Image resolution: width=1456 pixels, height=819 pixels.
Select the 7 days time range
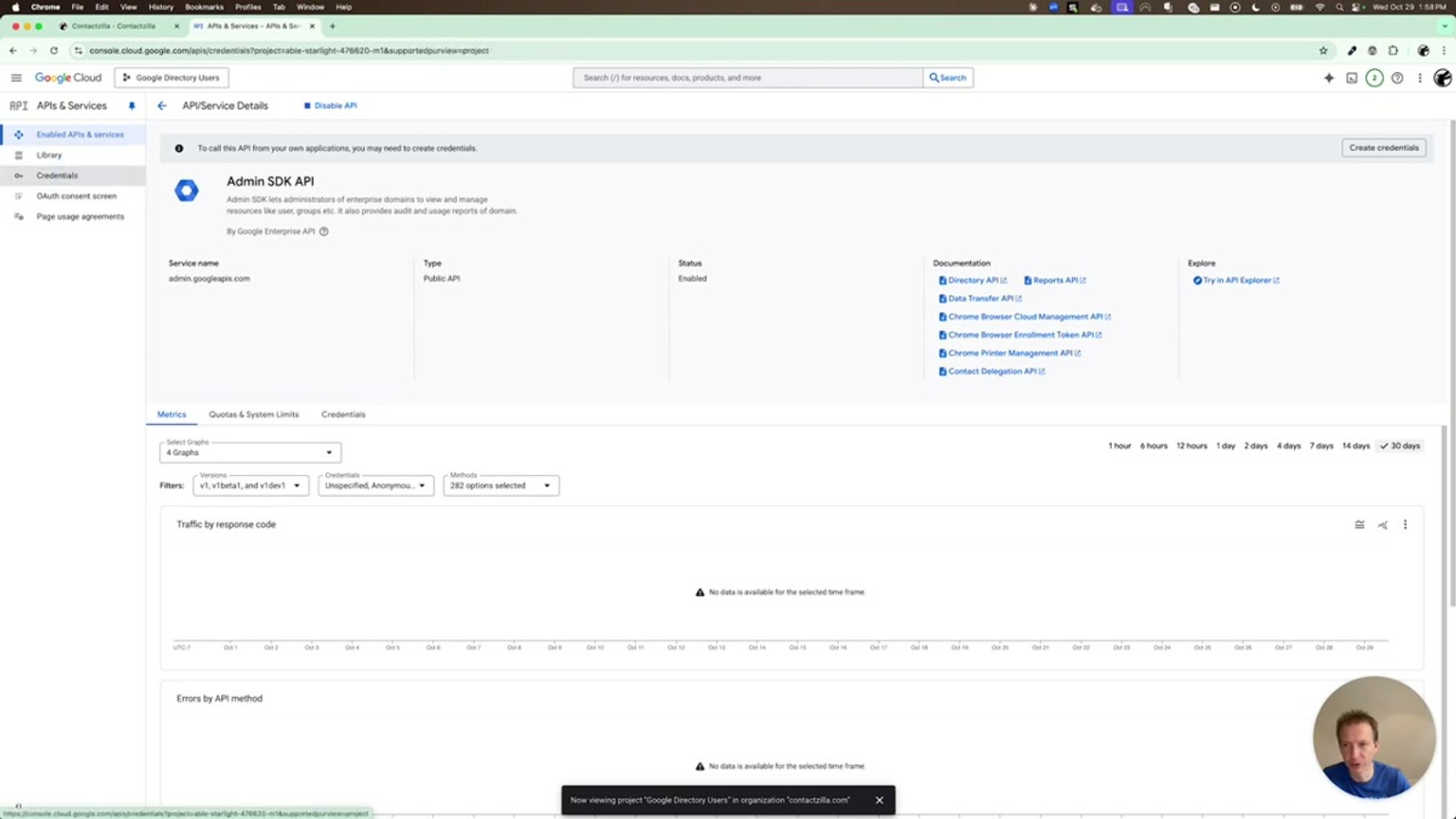pos(1321,446)
